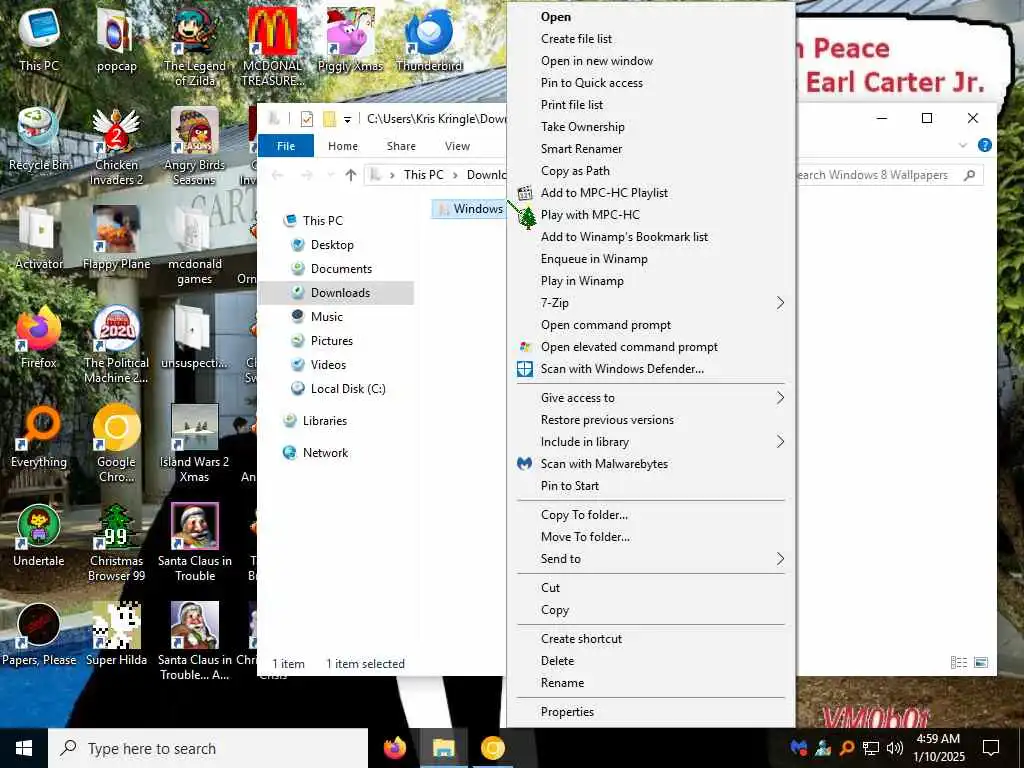The height and width of the screenshot is (768, 1024).
Task: Choose Open from the context menu
Action: (x=650, y=17)
